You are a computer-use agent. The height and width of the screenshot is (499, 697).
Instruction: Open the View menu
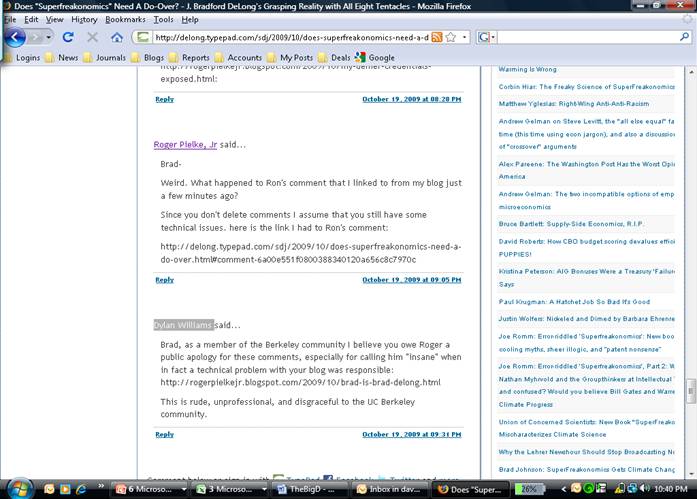pos(55,20)
